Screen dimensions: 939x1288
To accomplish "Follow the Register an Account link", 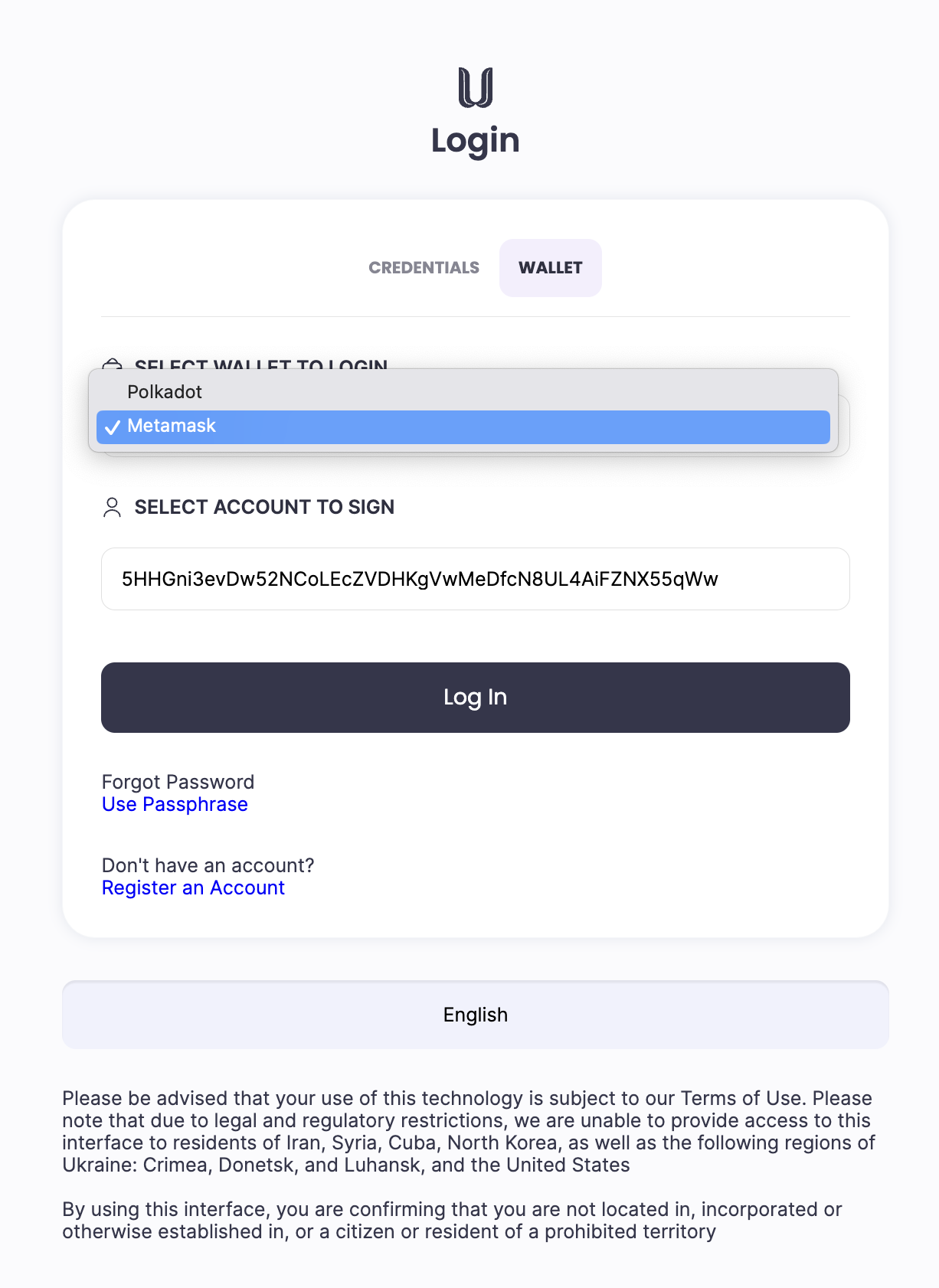I will (193, 888).
